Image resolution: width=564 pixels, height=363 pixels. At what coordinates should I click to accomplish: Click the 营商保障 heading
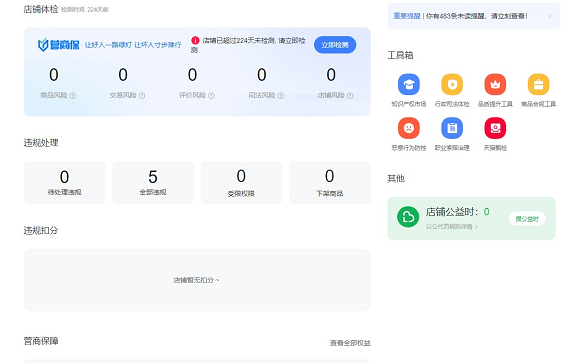pos(41,341)
